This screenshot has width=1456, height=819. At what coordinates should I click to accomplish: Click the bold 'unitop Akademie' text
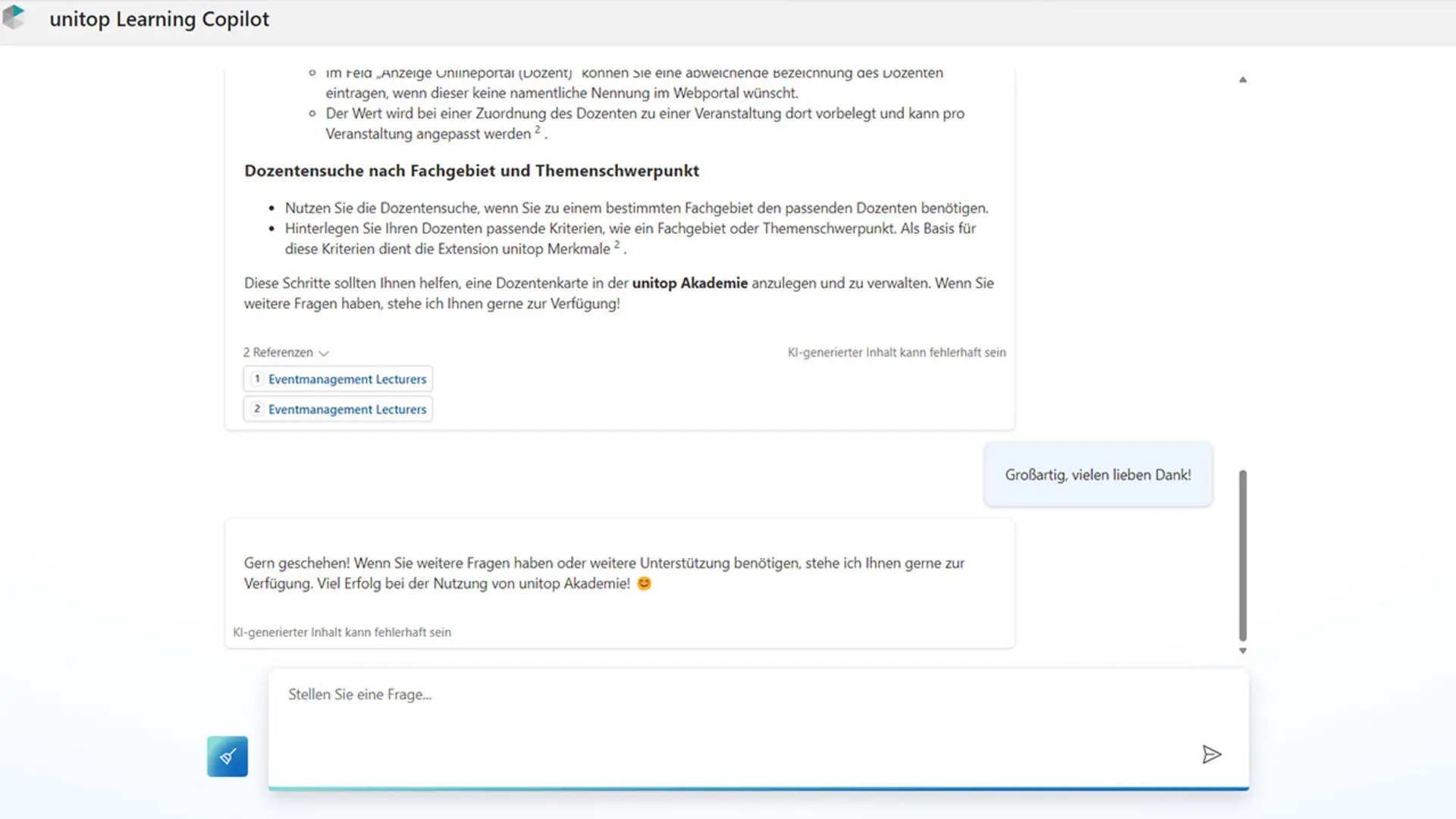click(690, 283)
